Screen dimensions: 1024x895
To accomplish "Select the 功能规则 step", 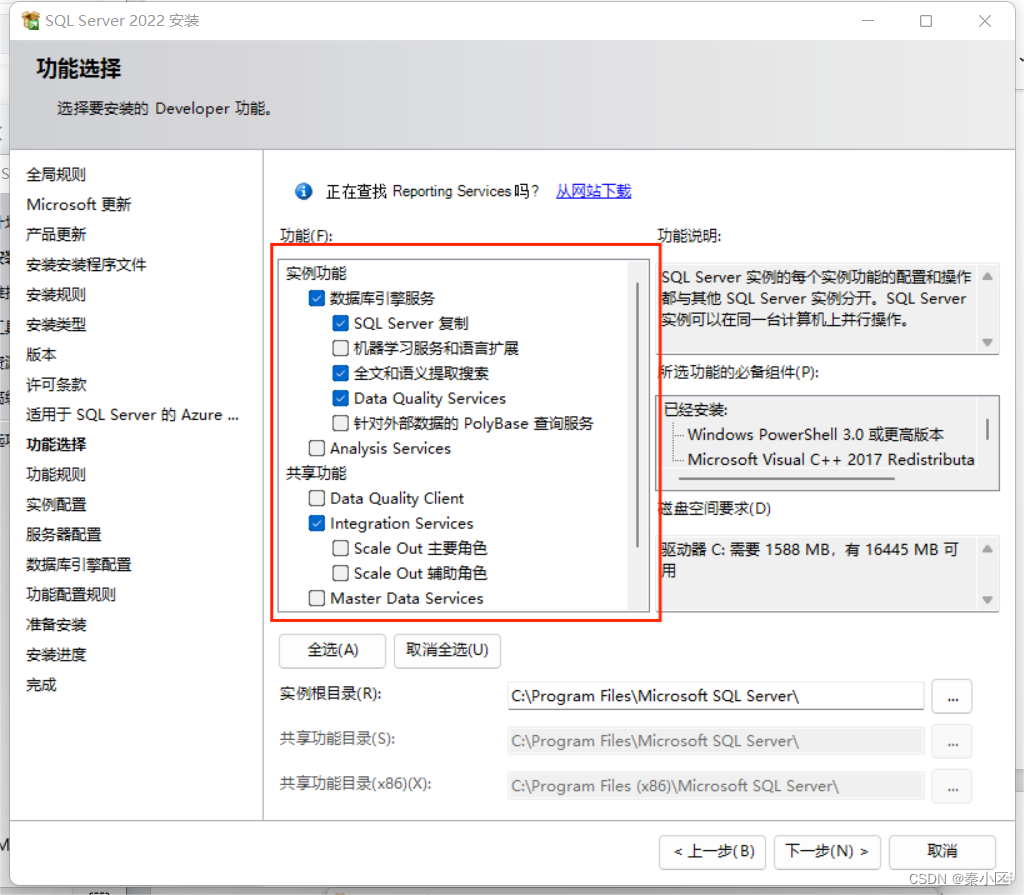I will pyautogui.click(x=56, y=475).
